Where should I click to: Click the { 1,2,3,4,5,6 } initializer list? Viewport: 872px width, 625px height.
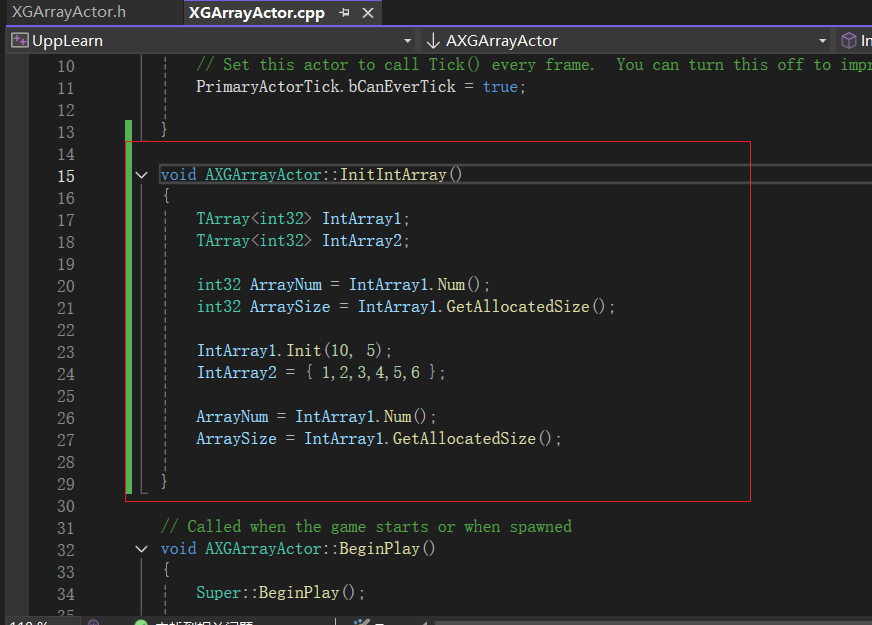(371, 372)
